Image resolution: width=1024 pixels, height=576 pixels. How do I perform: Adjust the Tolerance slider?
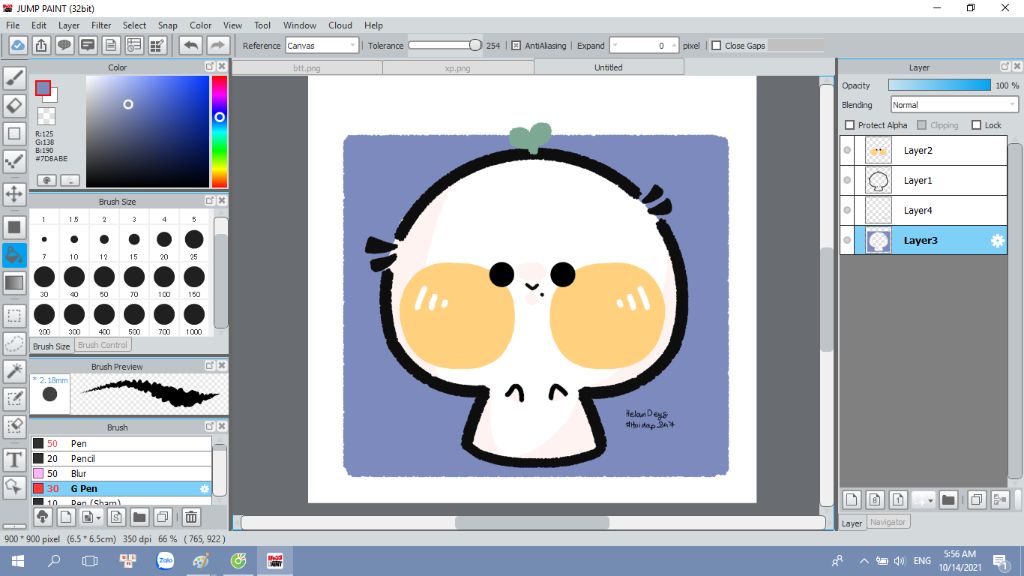[x=444, y=45]
